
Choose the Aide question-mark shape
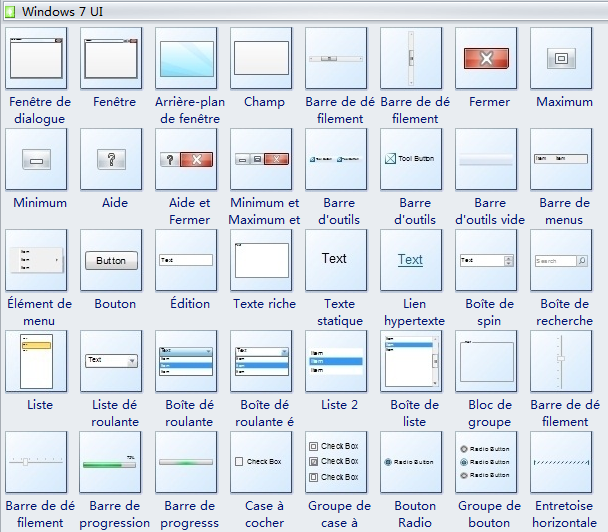click(x=111, y=159)
